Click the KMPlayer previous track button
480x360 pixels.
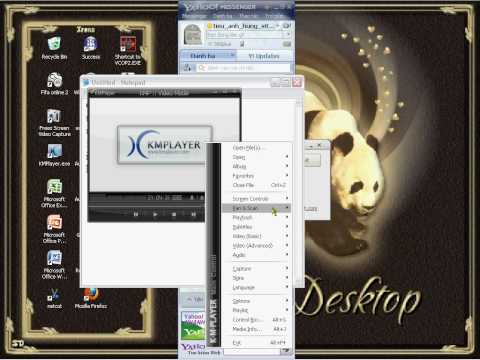136,214
